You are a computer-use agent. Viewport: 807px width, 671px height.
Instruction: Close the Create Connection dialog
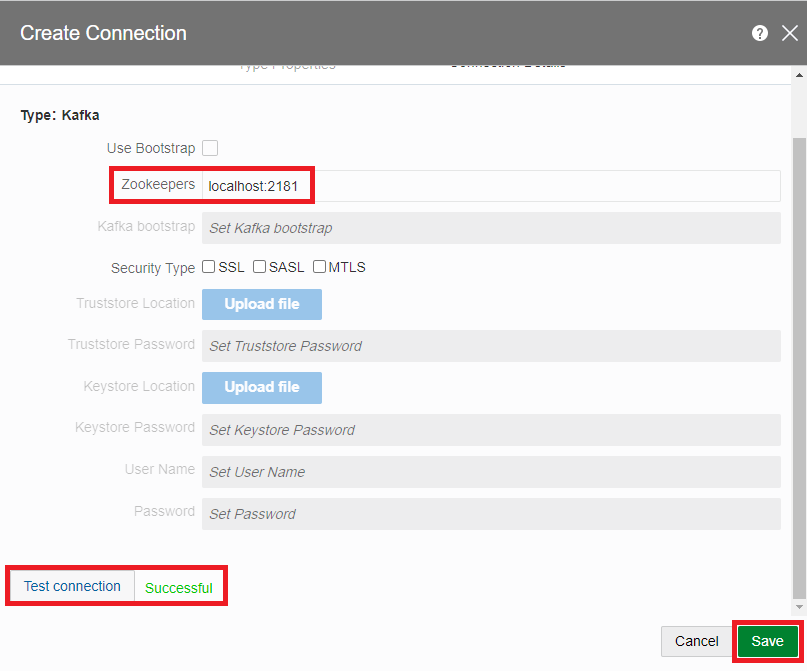click(x=789, y=33)
